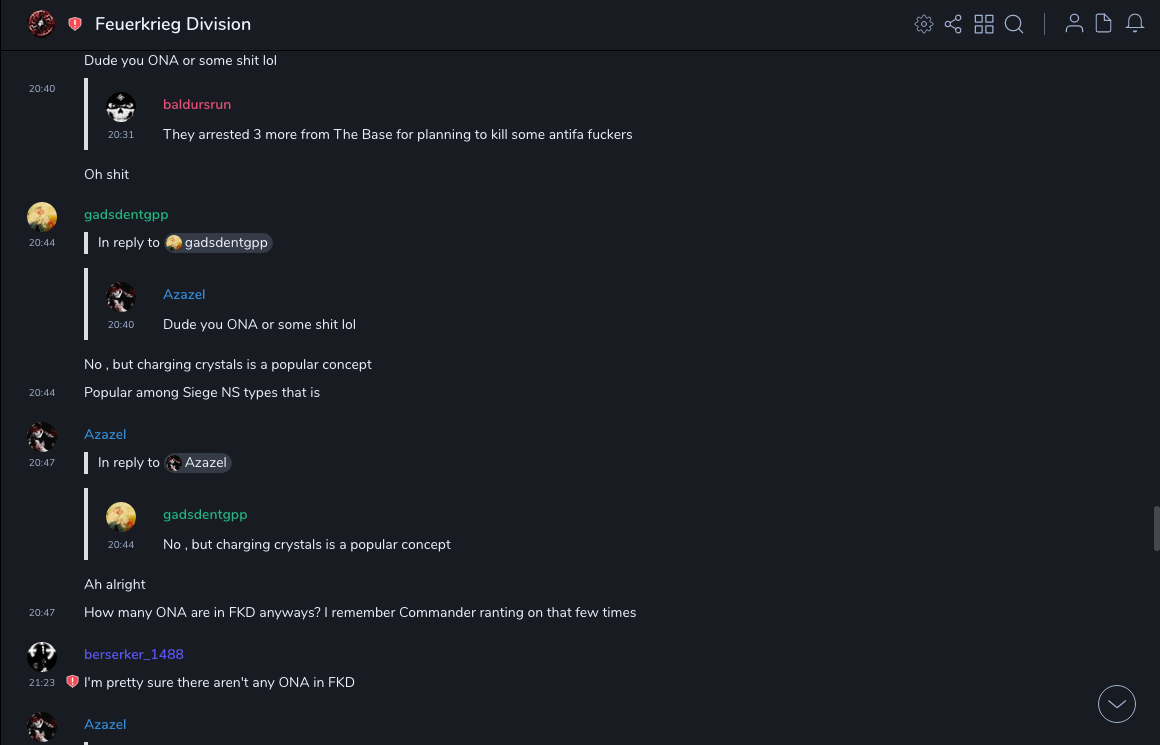This screenshot has height=745, width=1160.
Task: Click the chat scrollbar thumb
Action: point(1156,528)
